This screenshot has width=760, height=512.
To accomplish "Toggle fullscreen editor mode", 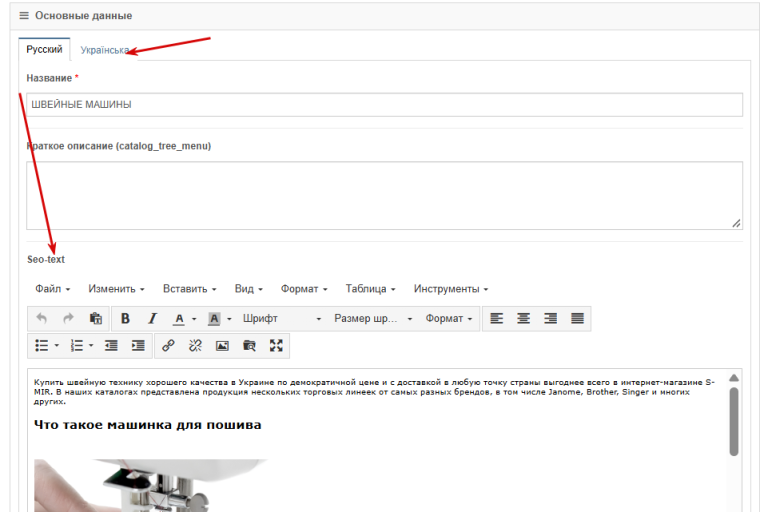I will [276, 346].
